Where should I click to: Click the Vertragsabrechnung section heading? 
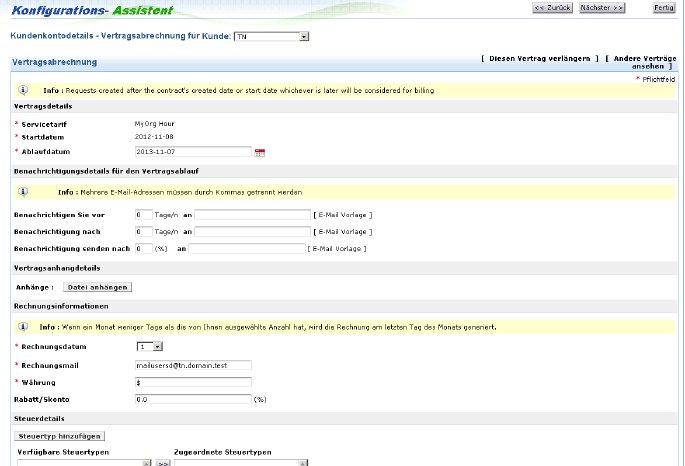(55, 62)
